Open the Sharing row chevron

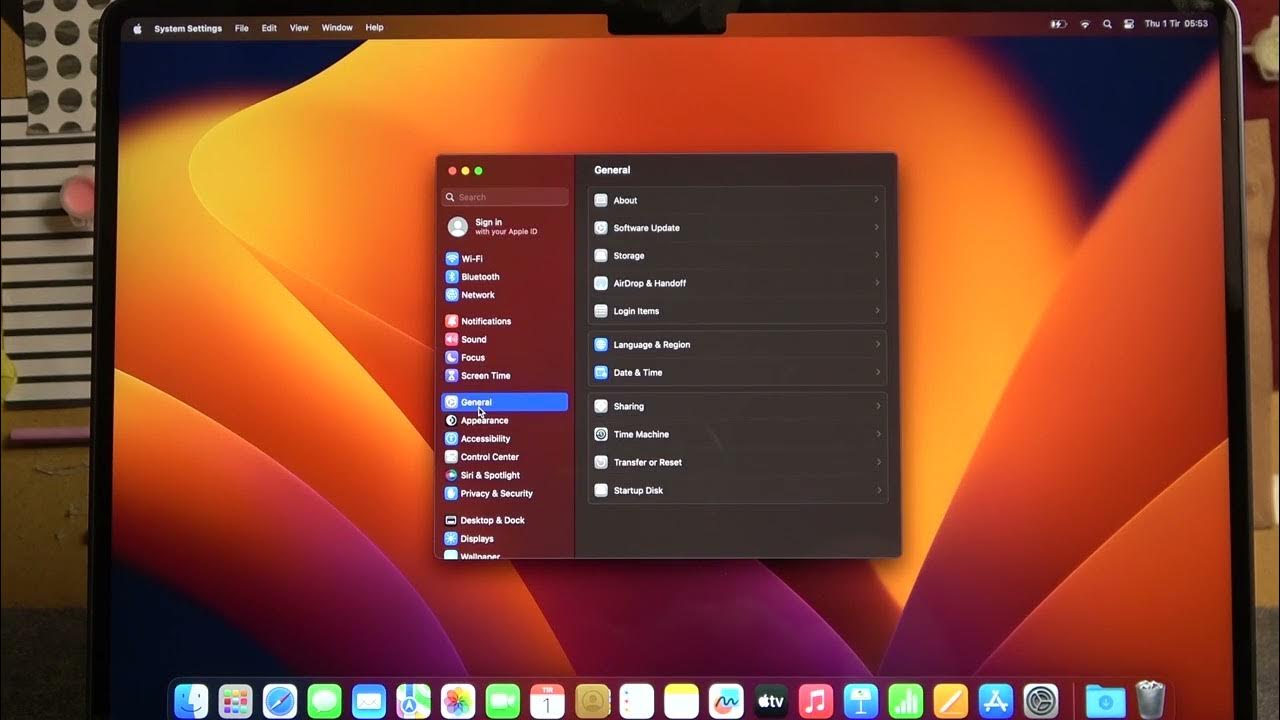[878, 406]
